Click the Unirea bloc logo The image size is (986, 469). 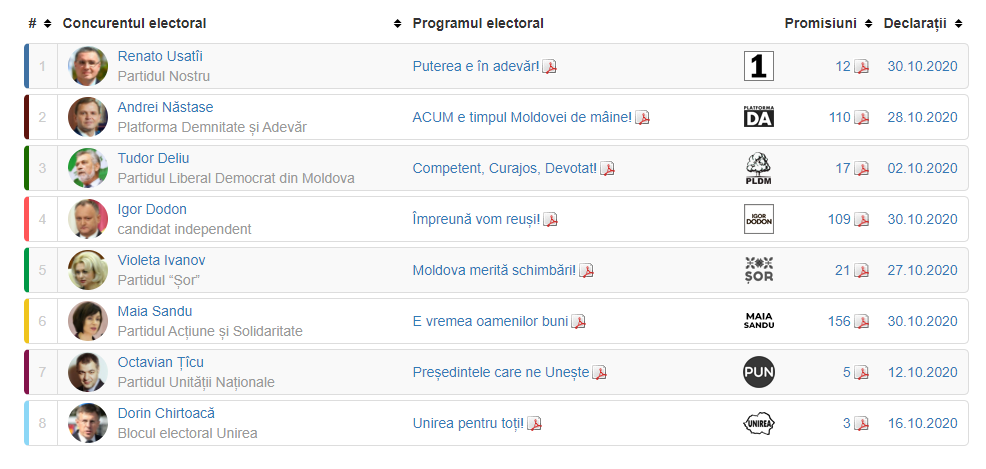[759, 423]
